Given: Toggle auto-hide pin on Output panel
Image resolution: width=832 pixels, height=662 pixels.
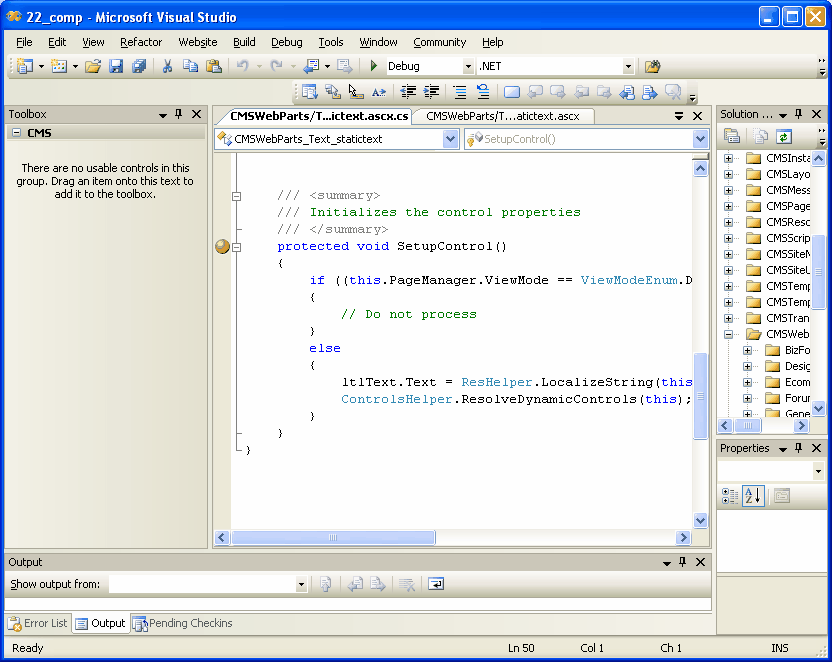Looking at the screenshot, I should click(682, 562).
